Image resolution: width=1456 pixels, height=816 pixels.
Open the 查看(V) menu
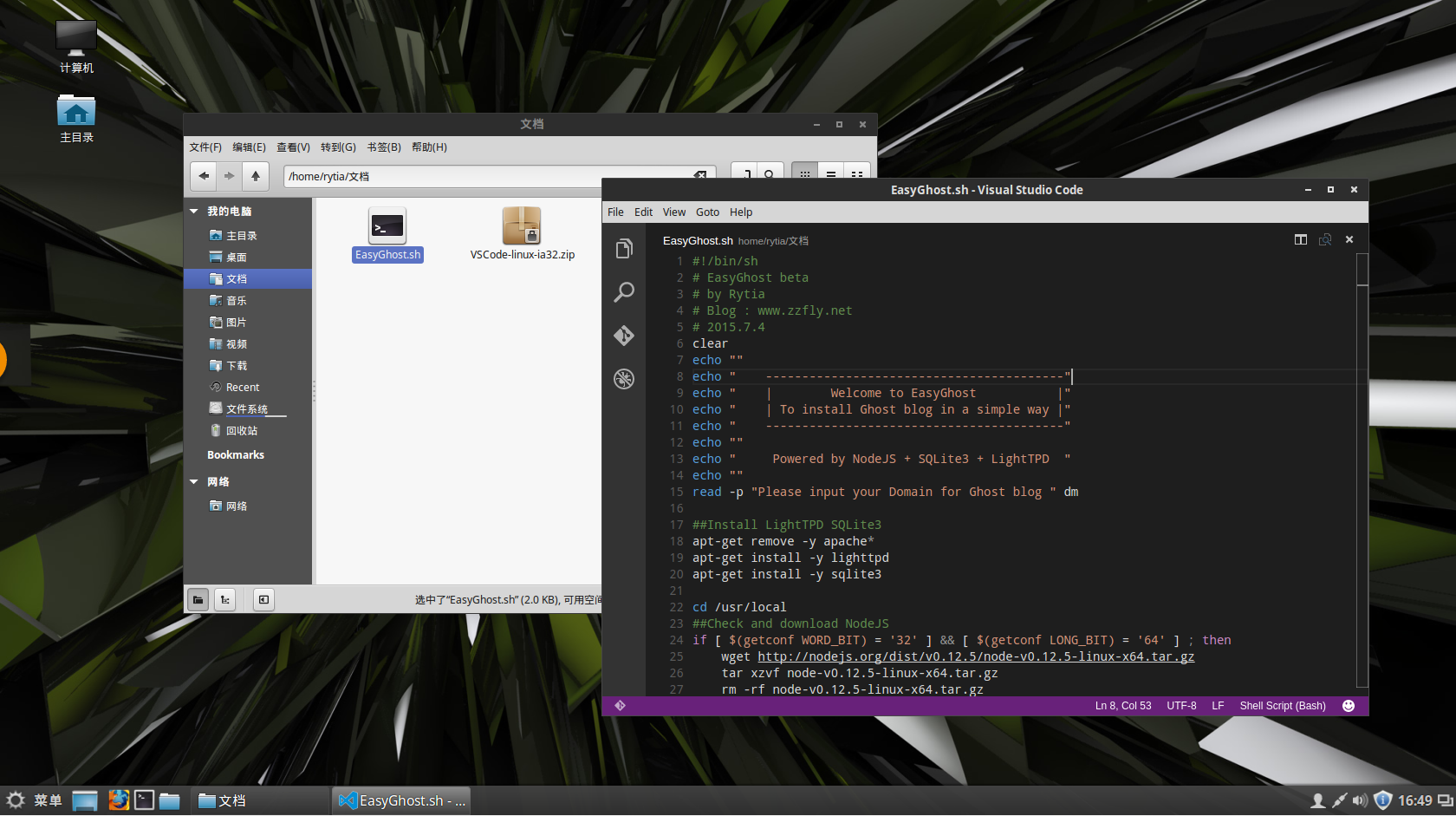click(293, 147)
